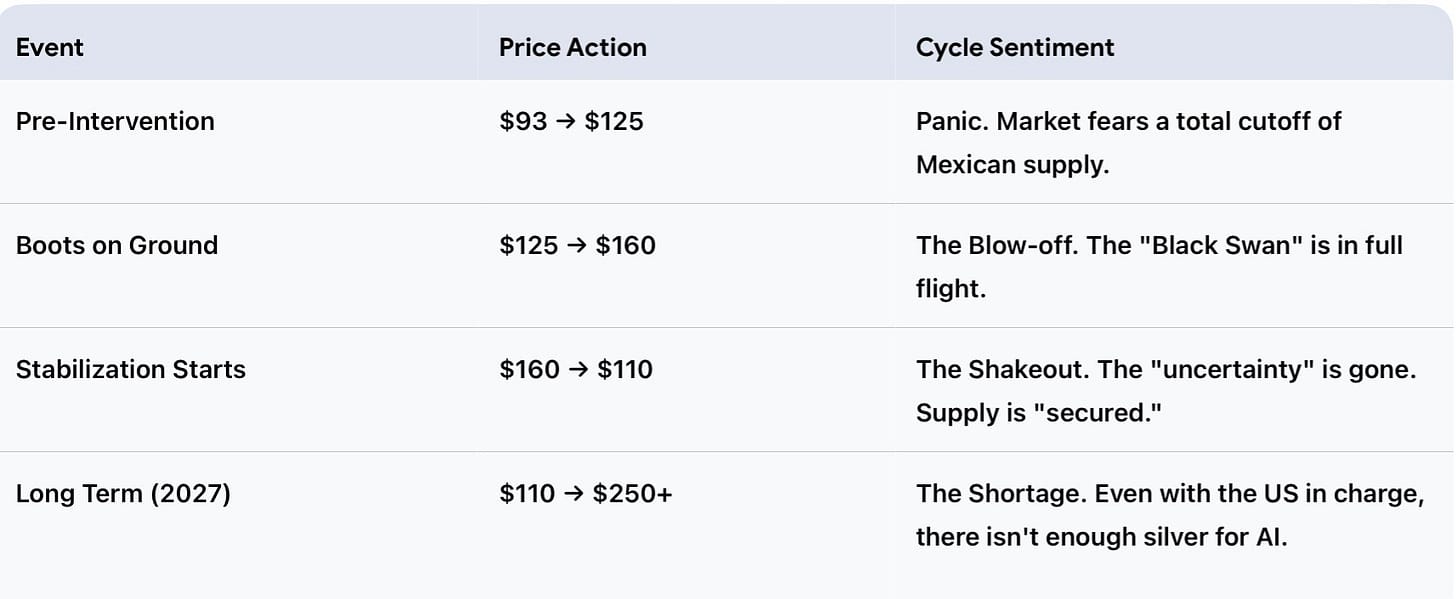
Task: Select the Panic sentiment about Mexican supply
Action: point(1128,142)
